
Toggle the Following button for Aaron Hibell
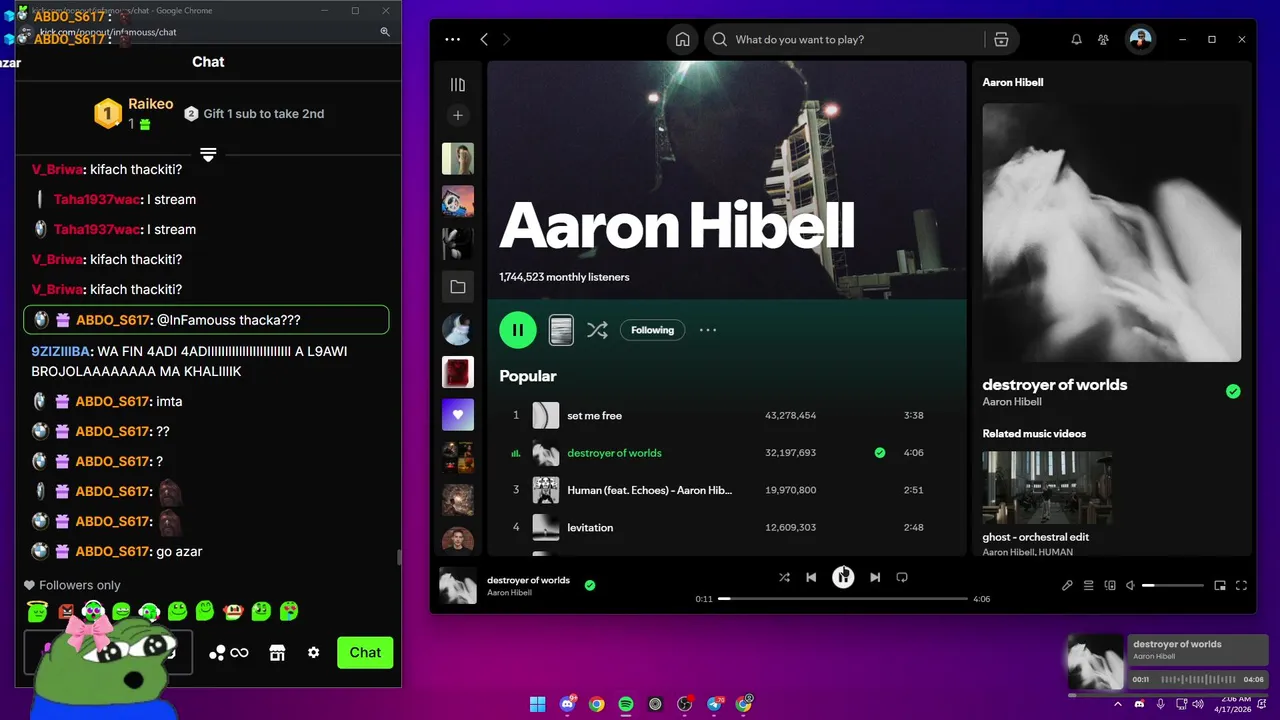[652, 330]
